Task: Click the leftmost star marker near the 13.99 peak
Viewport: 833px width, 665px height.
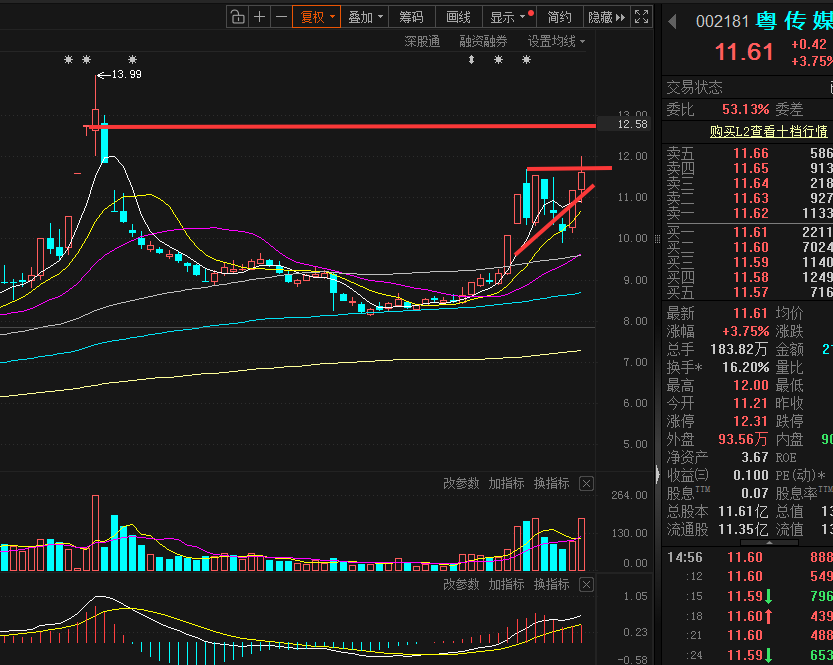Action: [68, 59]
